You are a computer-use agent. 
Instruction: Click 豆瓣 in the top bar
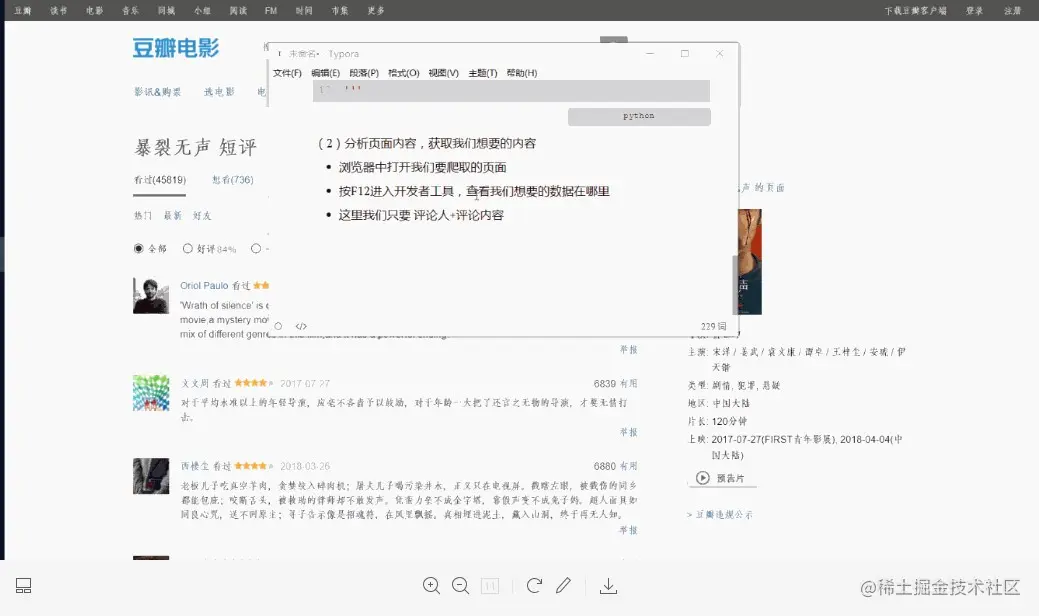pyautogui.click(x=23, y=11)
